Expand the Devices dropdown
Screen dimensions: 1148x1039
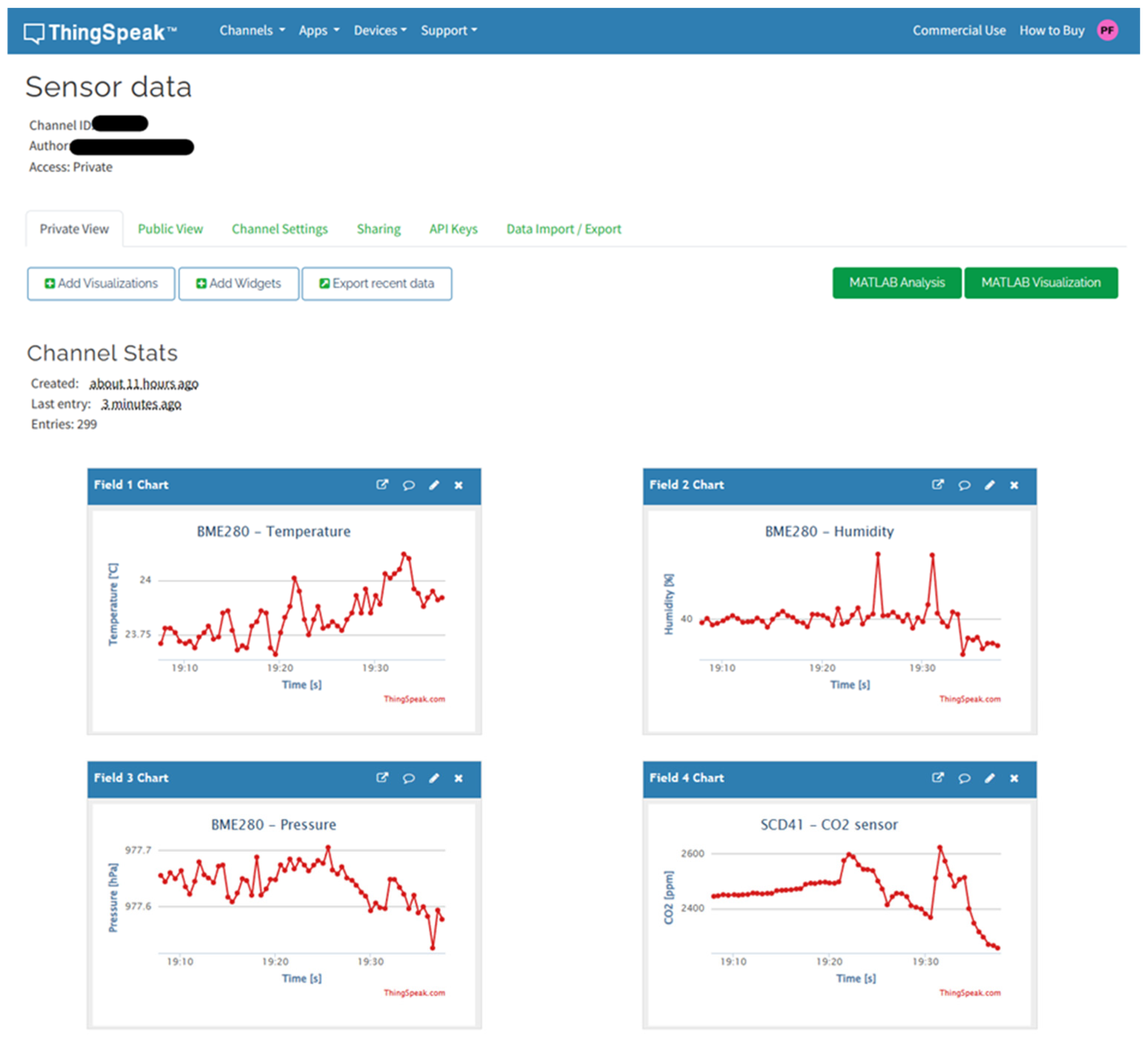coord(380,31)
